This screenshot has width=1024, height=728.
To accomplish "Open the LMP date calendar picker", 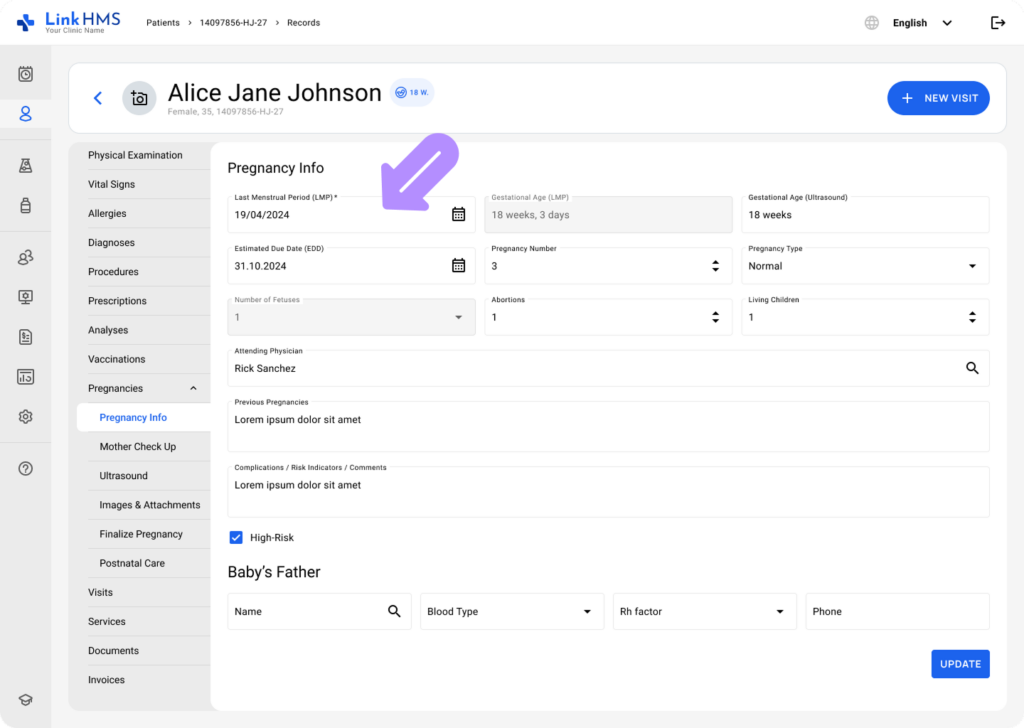I will [x=458, y=214].
